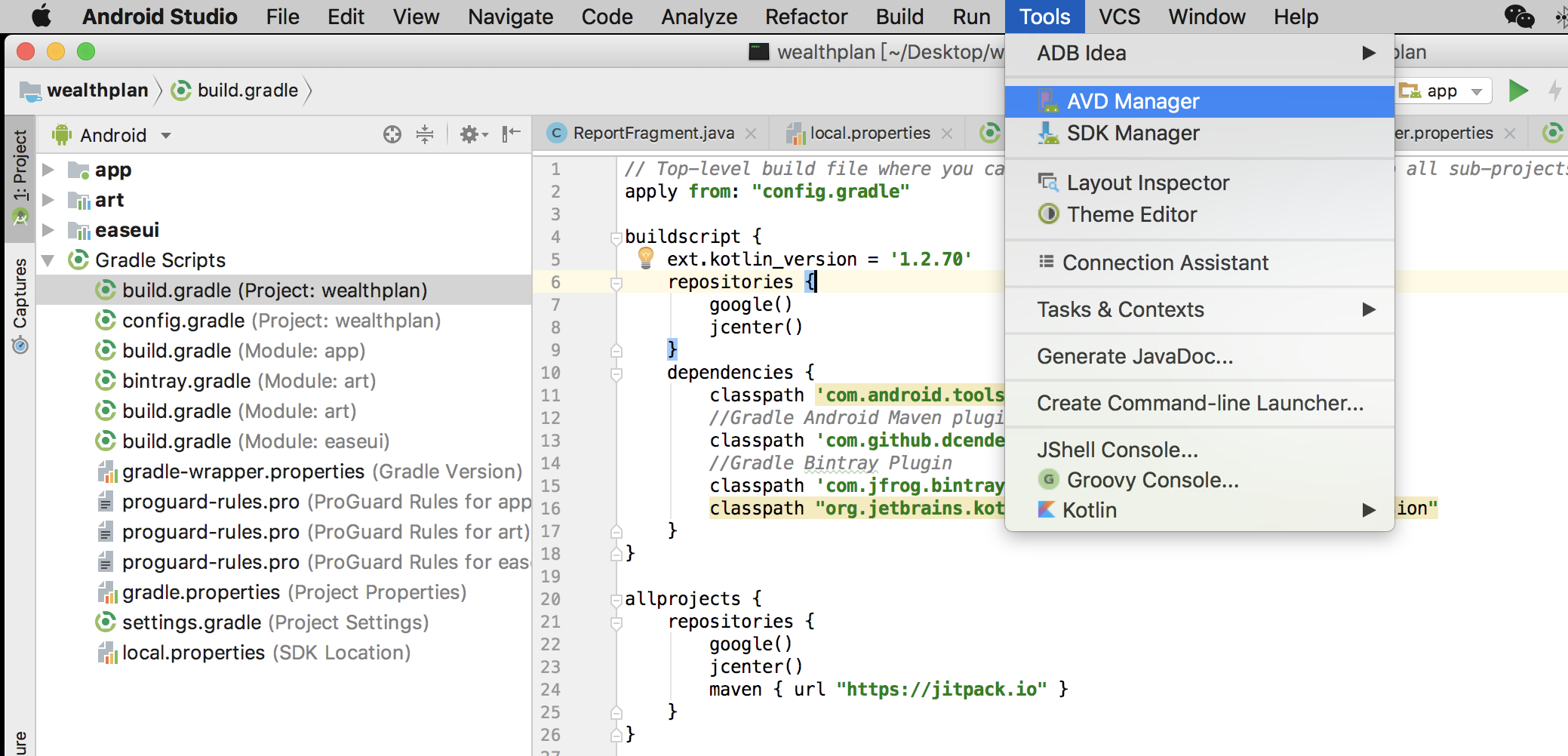Fold the dependencies block on line 10
The width and height of the screenshot is (1568, 756).
click(x=616, y=373)
